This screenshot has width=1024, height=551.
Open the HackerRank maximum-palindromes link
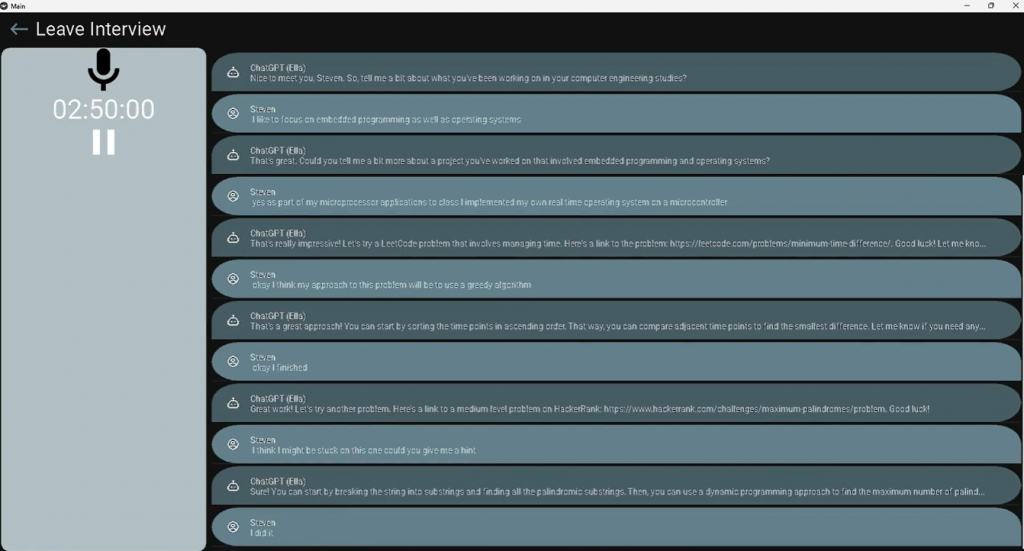[x=743, y=409]
